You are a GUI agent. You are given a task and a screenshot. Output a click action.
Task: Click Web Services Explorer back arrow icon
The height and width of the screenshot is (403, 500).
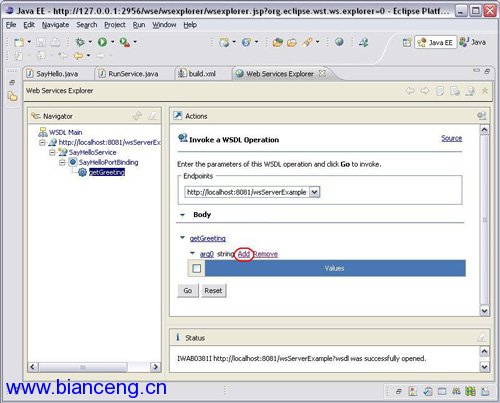[x=410, y=90]
